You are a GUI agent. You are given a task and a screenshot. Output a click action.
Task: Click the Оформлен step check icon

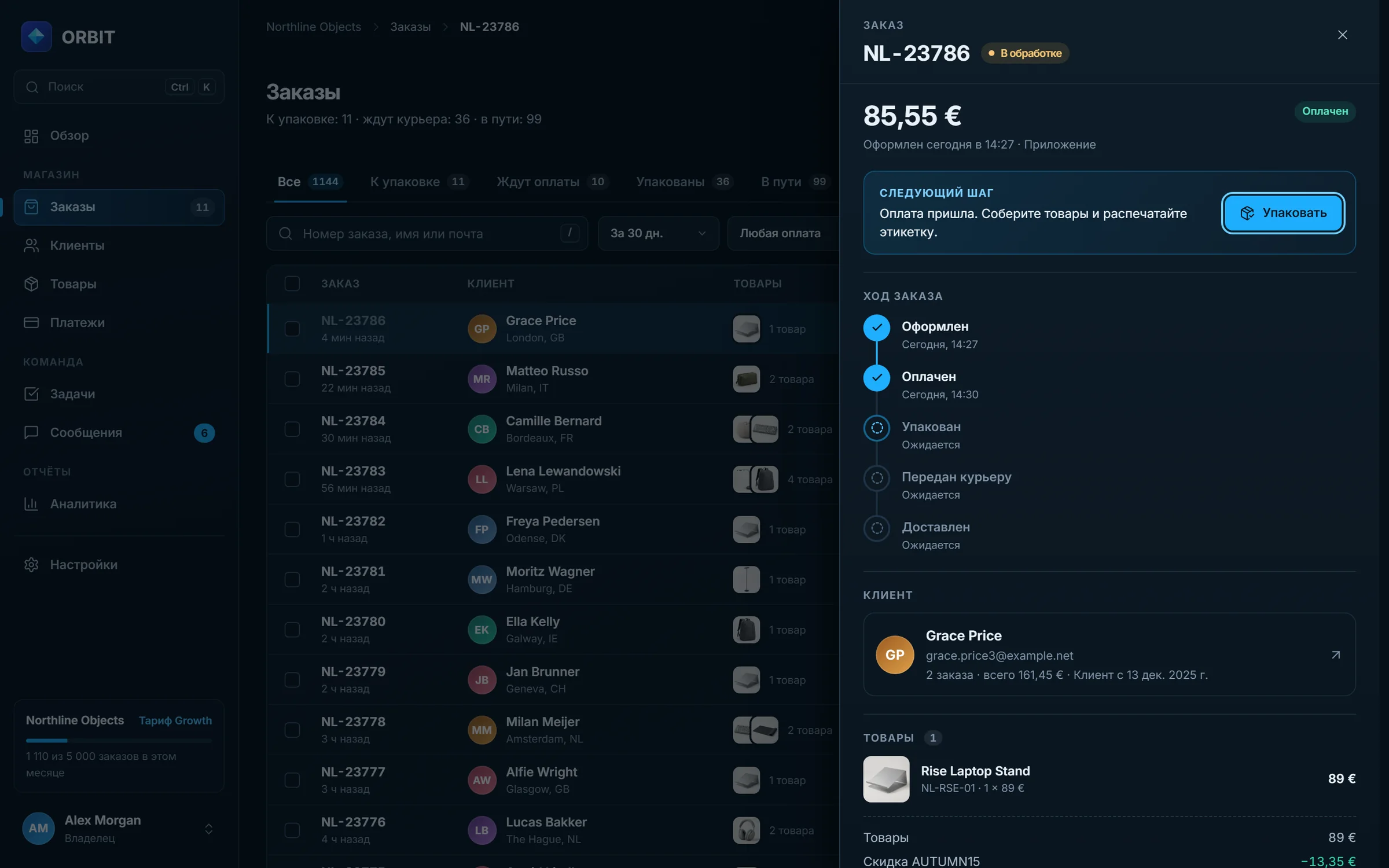[877, 328]
